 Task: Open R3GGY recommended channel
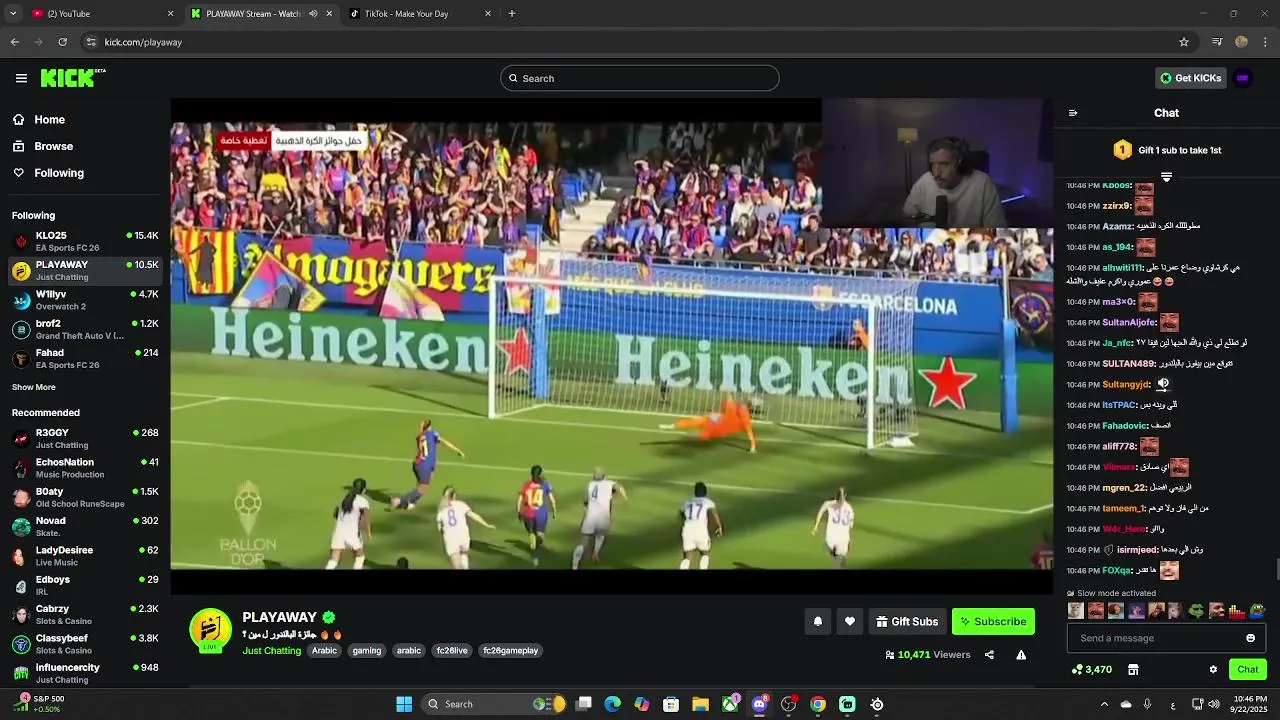[x=85, y=438]
